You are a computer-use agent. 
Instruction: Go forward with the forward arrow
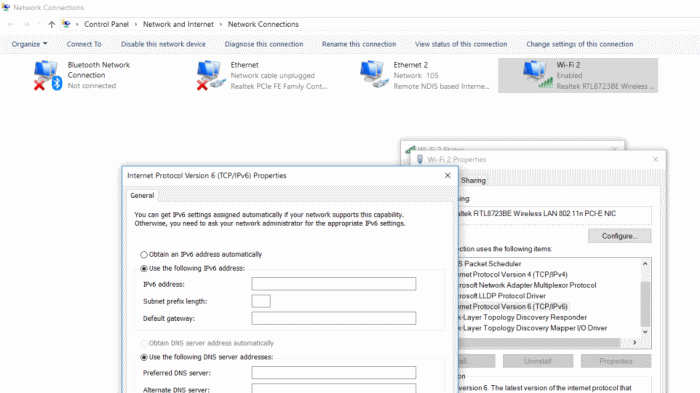[27, 24]
